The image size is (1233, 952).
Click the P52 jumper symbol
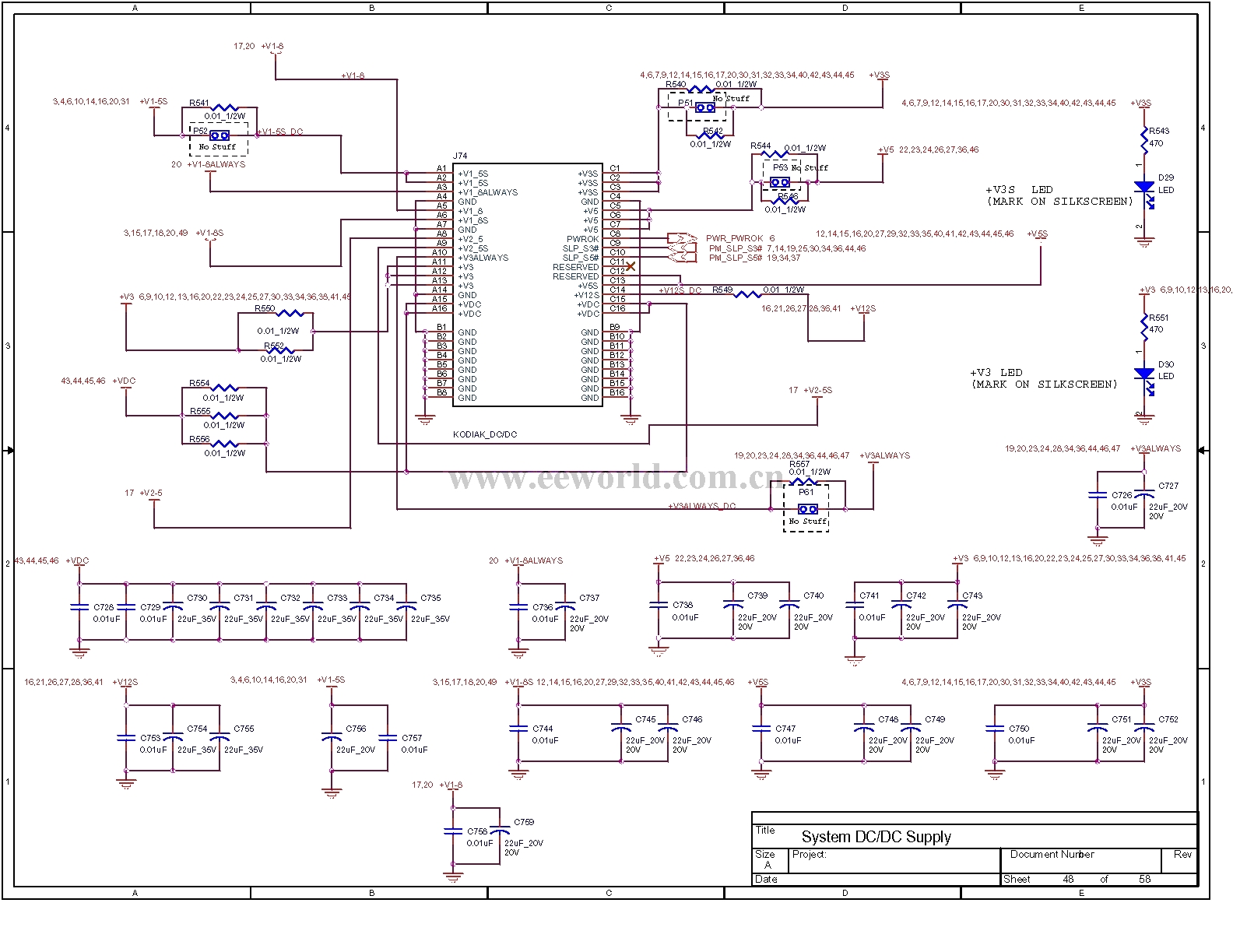tap(220, 135)
